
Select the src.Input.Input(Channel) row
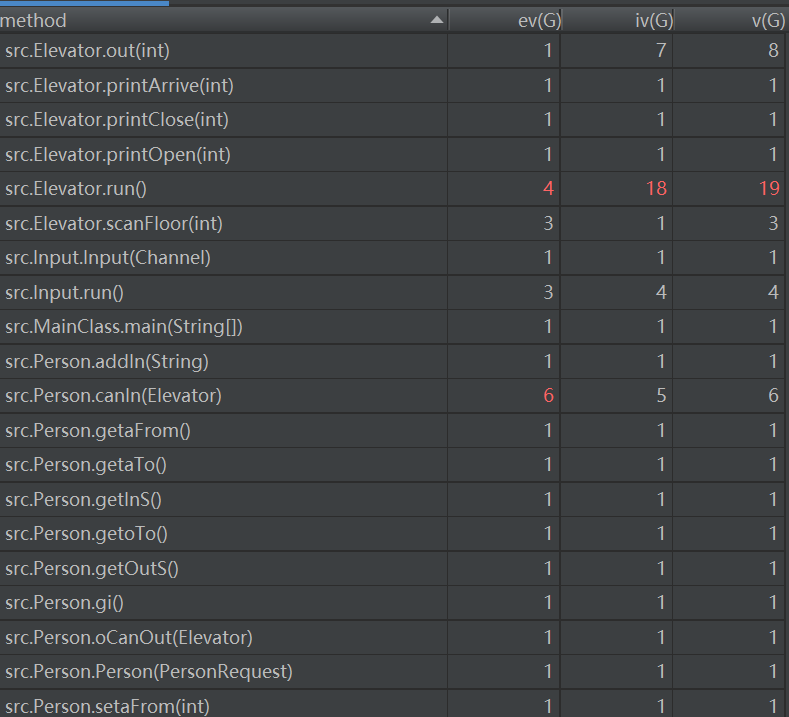[392, 258]
